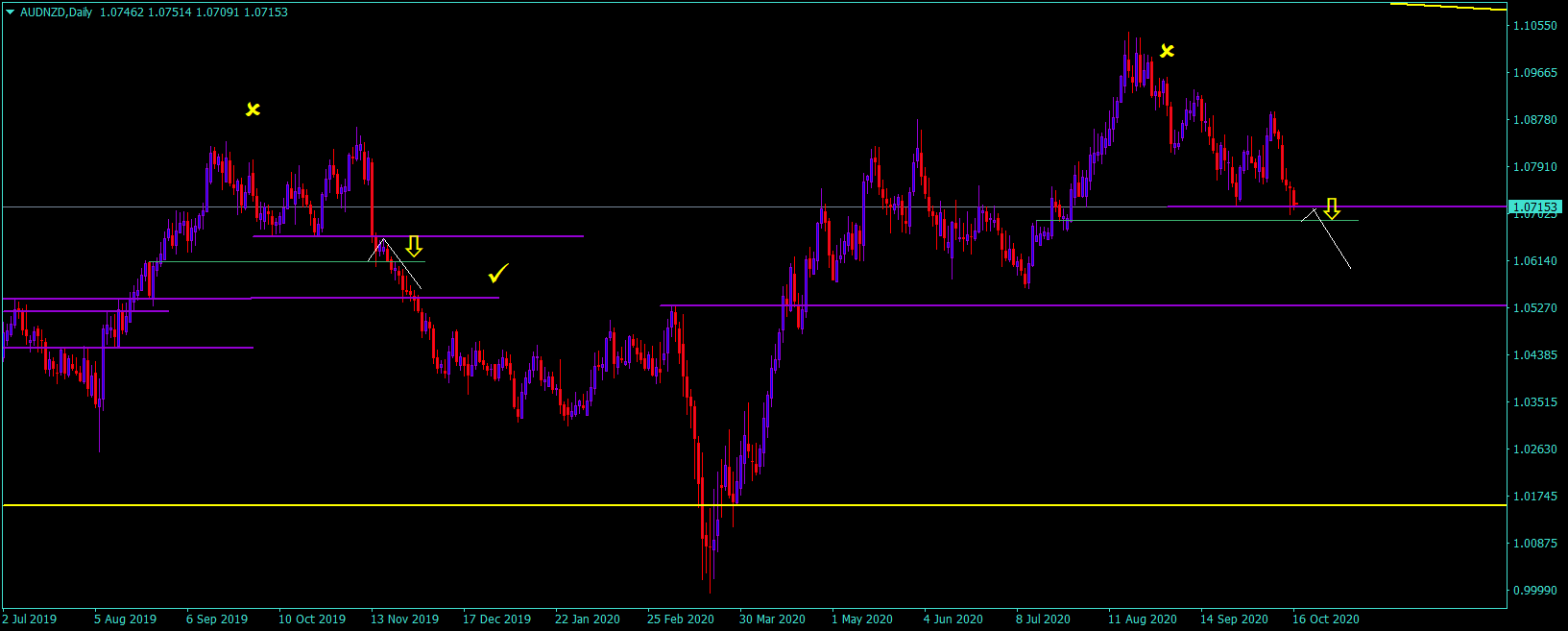Viewport: 1568px width, 631px height.
Task: Click the OHLC values 1.07462 1.07514 1.07091 1.07153
Action: point(194,12)
